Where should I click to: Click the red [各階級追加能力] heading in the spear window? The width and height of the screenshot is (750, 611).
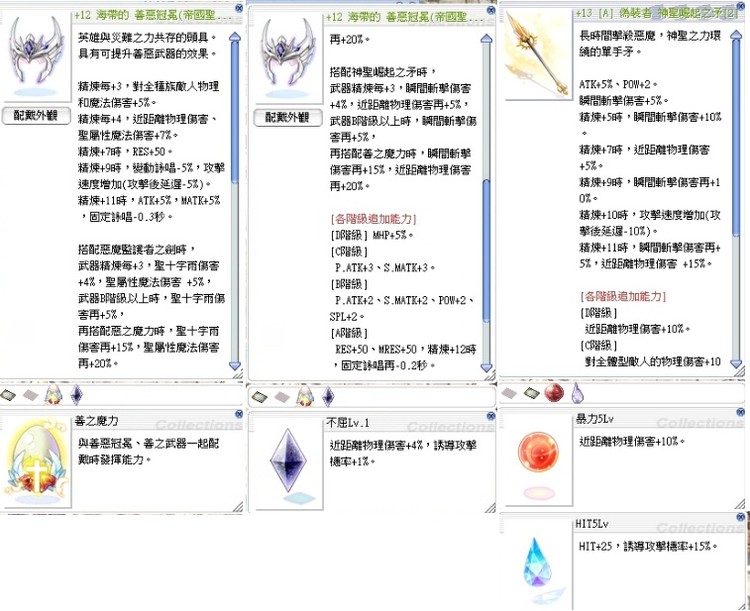623,296
